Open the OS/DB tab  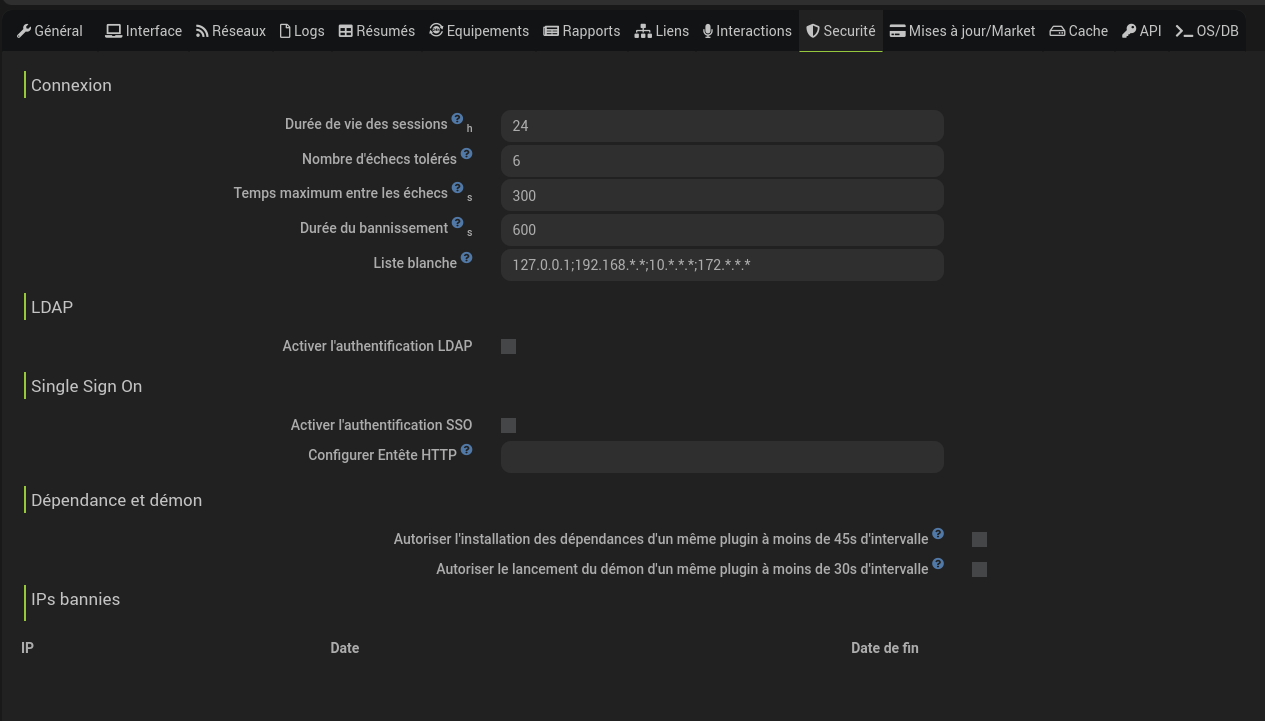tap(1207, 31)
